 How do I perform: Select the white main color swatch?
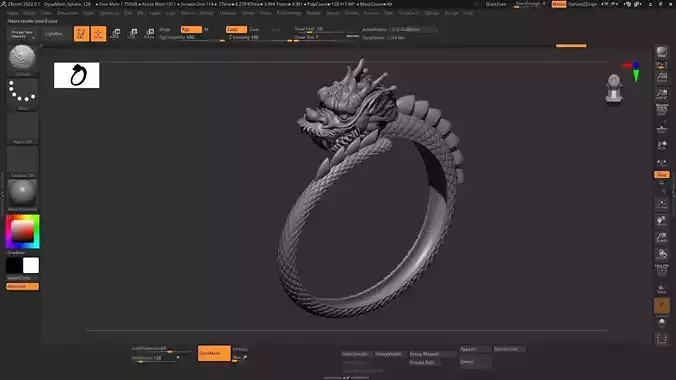(x=31, y=266)
